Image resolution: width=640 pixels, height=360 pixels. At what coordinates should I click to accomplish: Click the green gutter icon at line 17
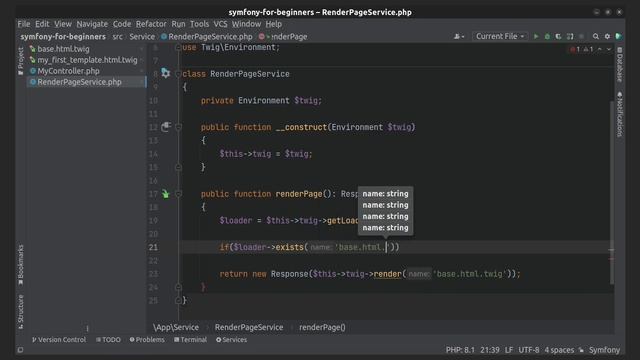point(165,194)
